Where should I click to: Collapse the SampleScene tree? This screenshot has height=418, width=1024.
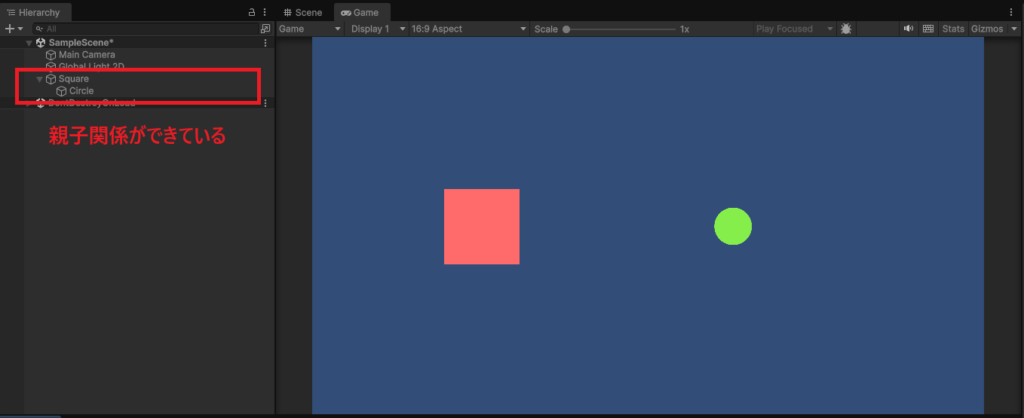coord(29,43)
